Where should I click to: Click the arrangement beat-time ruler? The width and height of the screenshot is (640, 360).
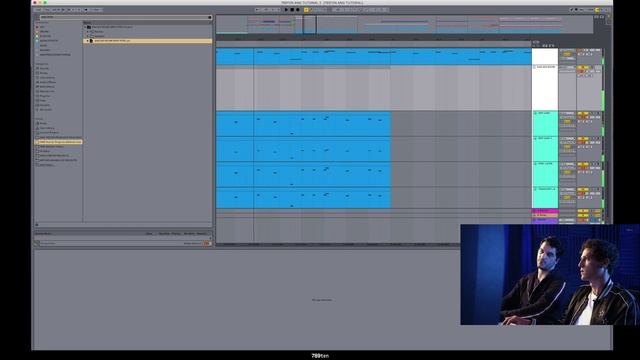coord(373,40)
